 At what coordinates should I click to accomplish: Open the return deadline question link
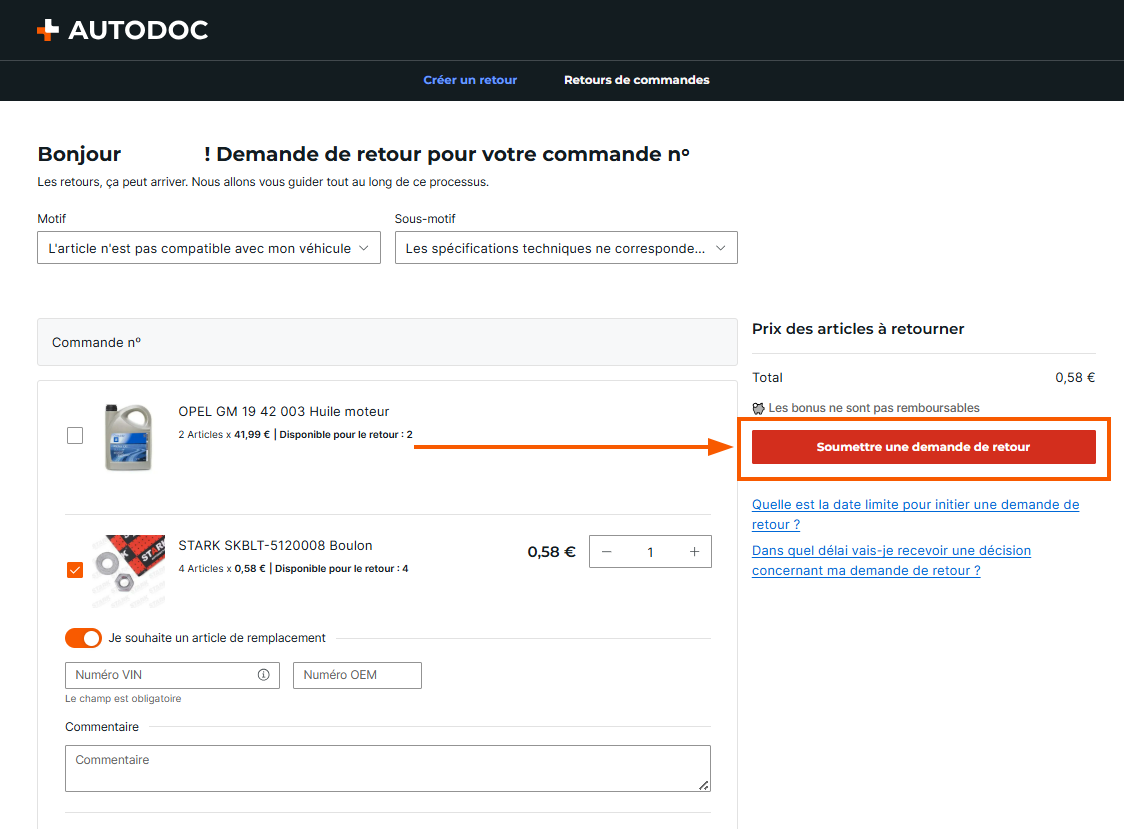click(x=915, y=514)
